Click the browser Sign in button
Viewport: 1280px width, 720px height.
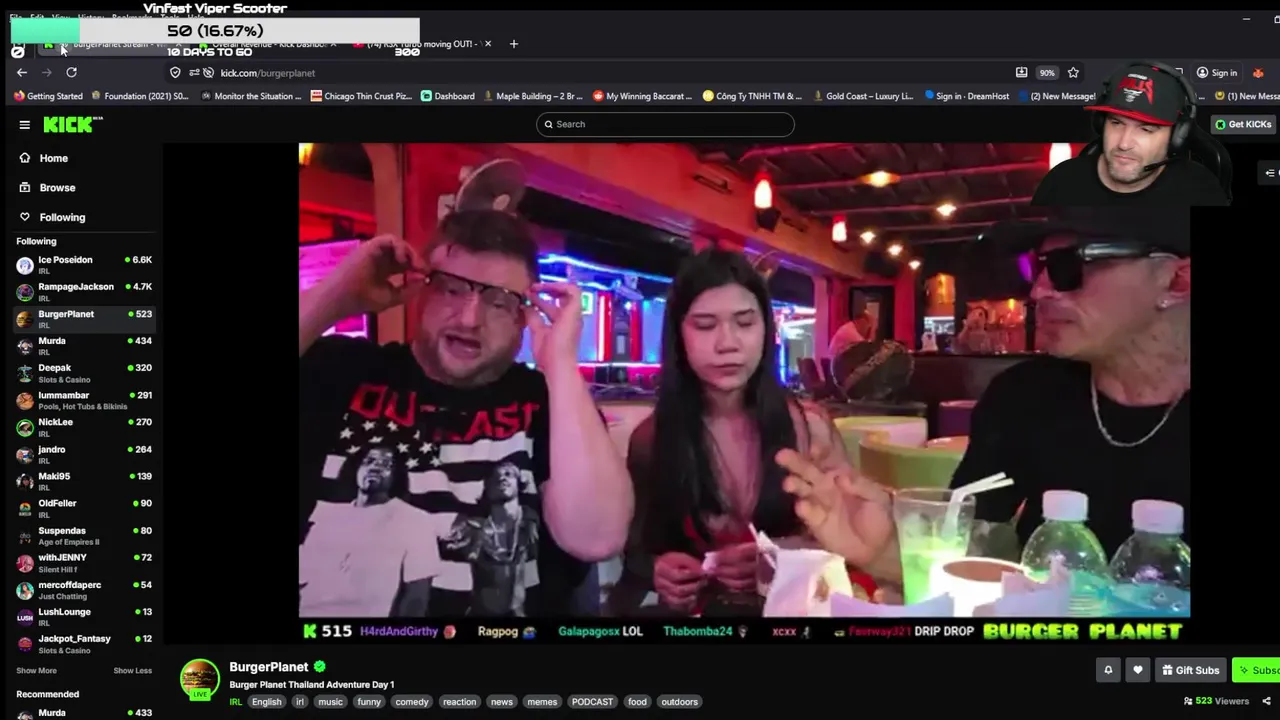click(x=1218, y=73)
